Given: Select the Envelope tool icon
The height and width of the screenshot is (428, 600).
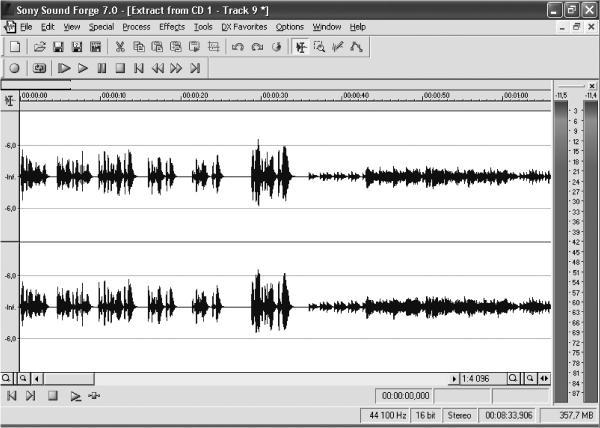Looking at the screenshot, I should (x=356, y=47).
